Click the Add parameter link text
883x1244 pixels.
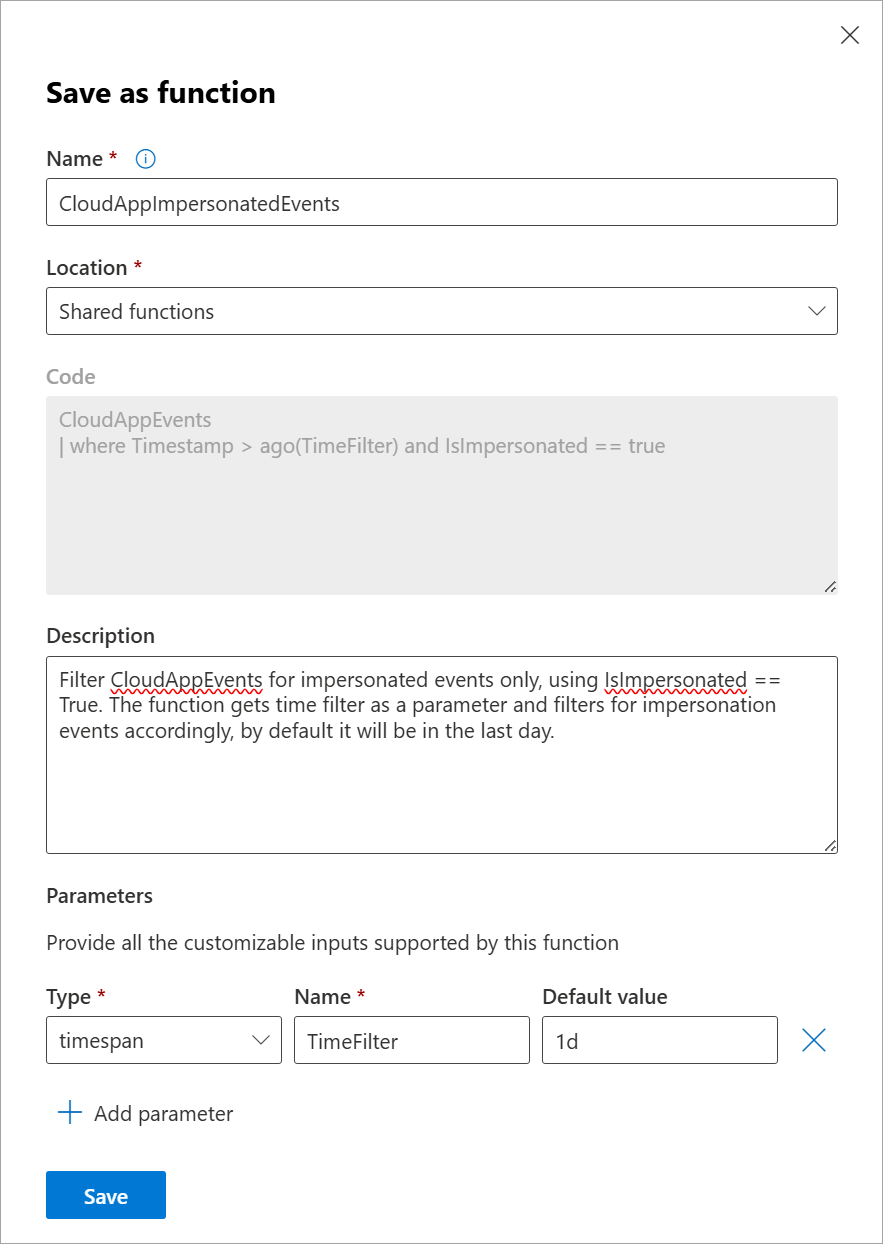(x=164, y=1113)
